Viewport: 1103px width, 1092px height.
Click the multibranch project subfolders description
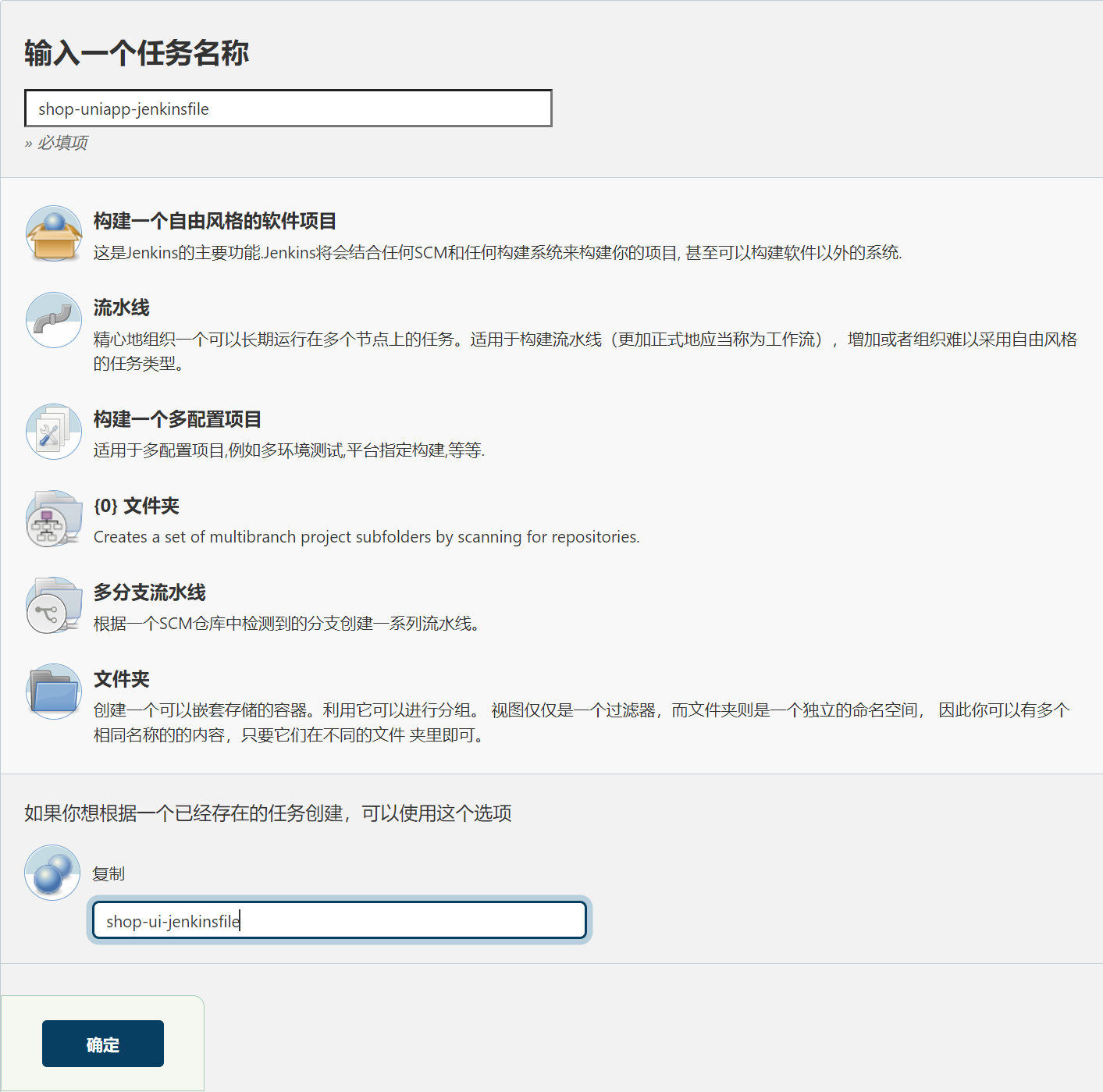click(366, 537)
